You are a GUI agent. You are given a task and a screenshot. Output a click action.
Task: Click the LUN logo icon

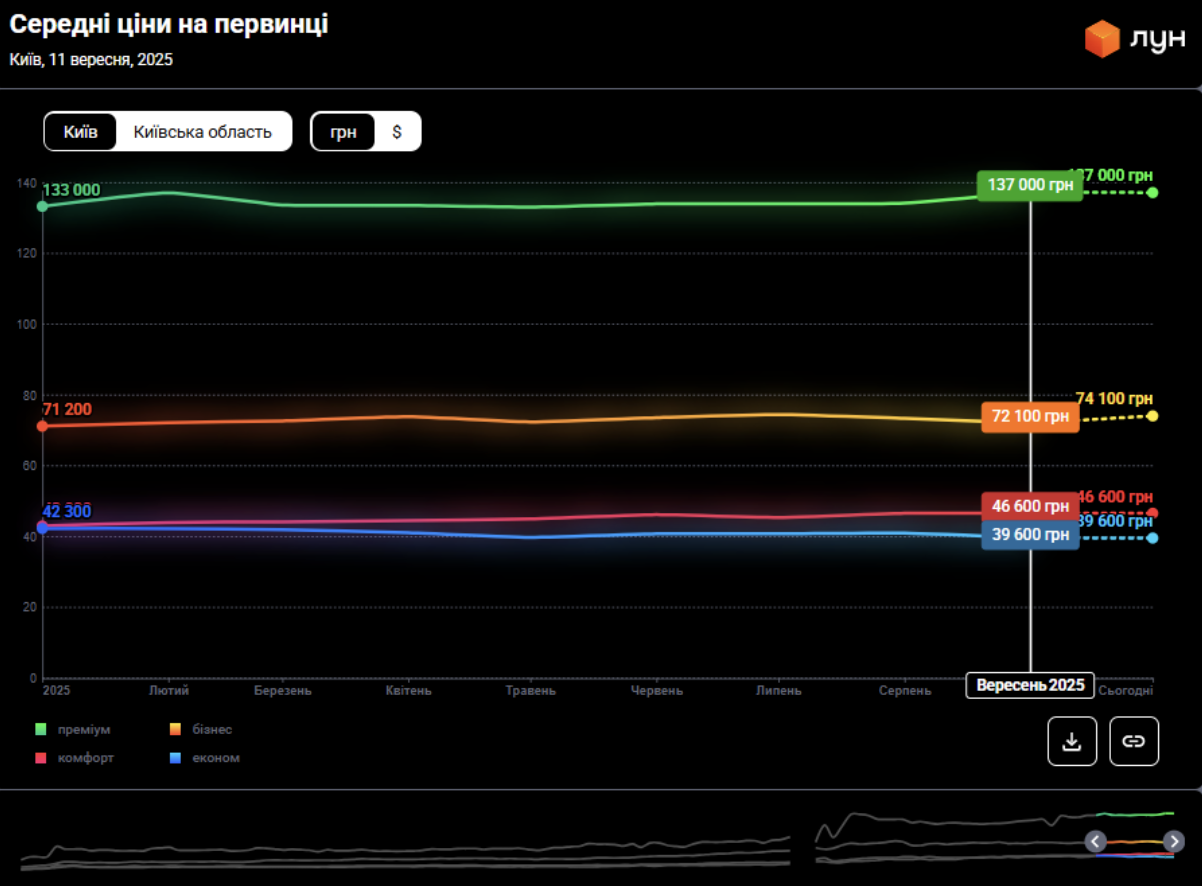[x=1102, y=39]
